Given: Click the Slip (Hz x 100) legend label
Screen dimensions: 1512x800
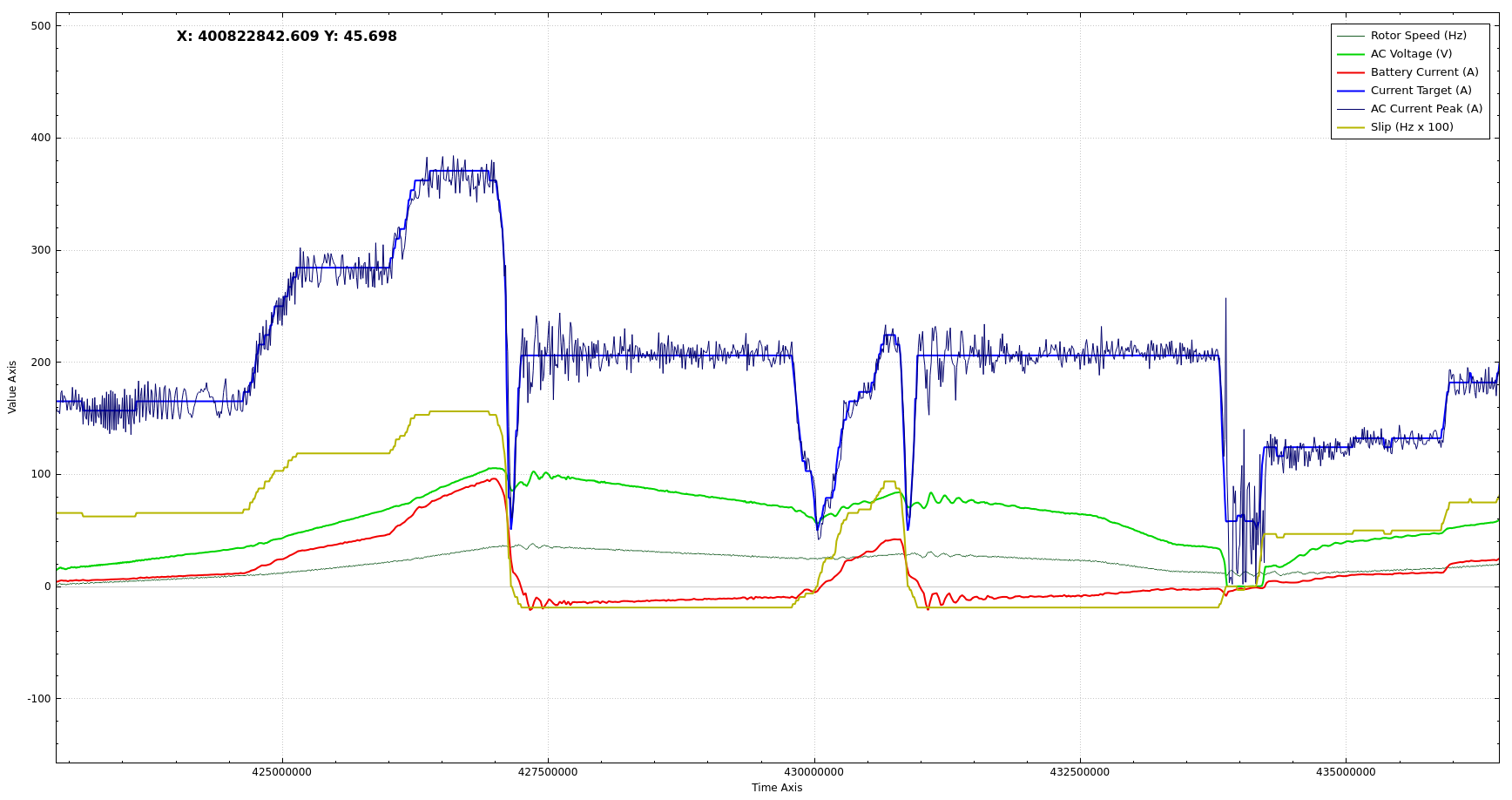Looking at the screenshot, I should point(1412,127).
